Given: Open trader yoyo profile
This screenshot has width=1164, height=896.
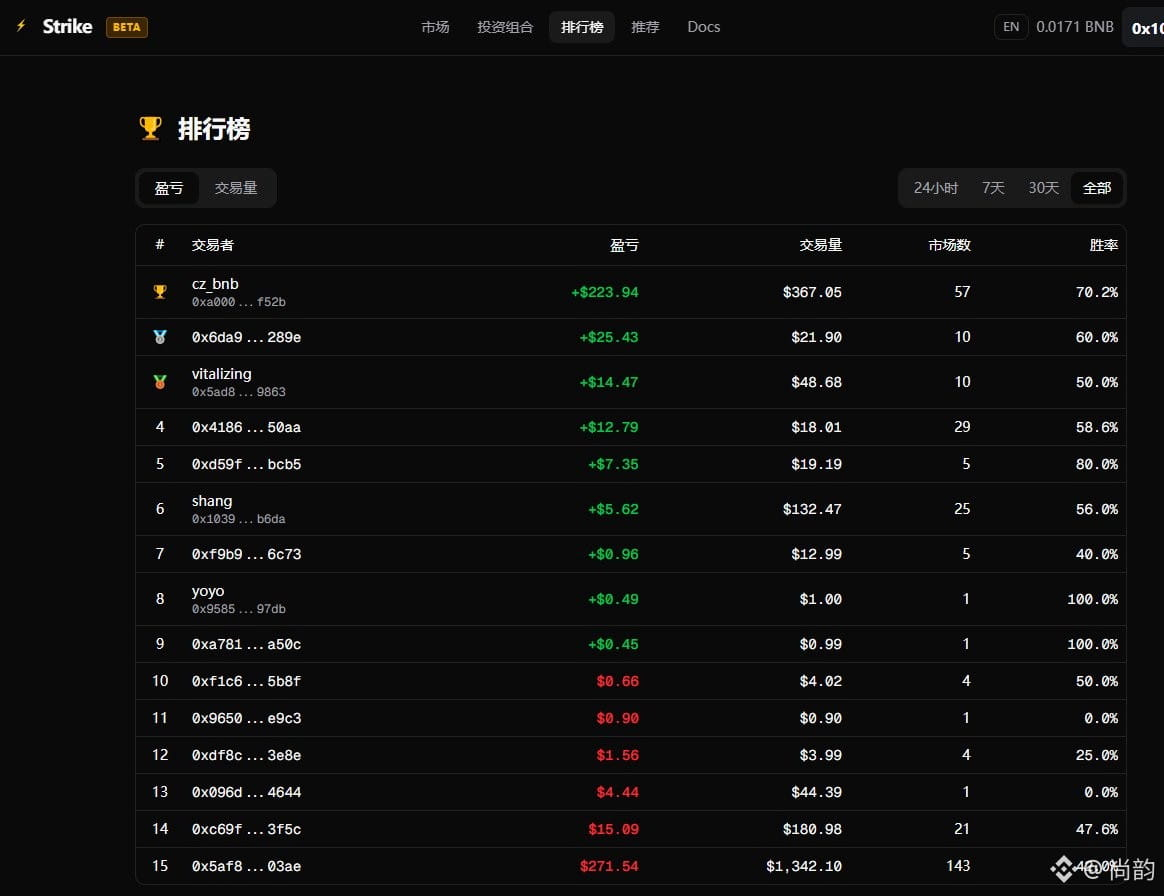Looking at the screenshot, I should [208, 591].
